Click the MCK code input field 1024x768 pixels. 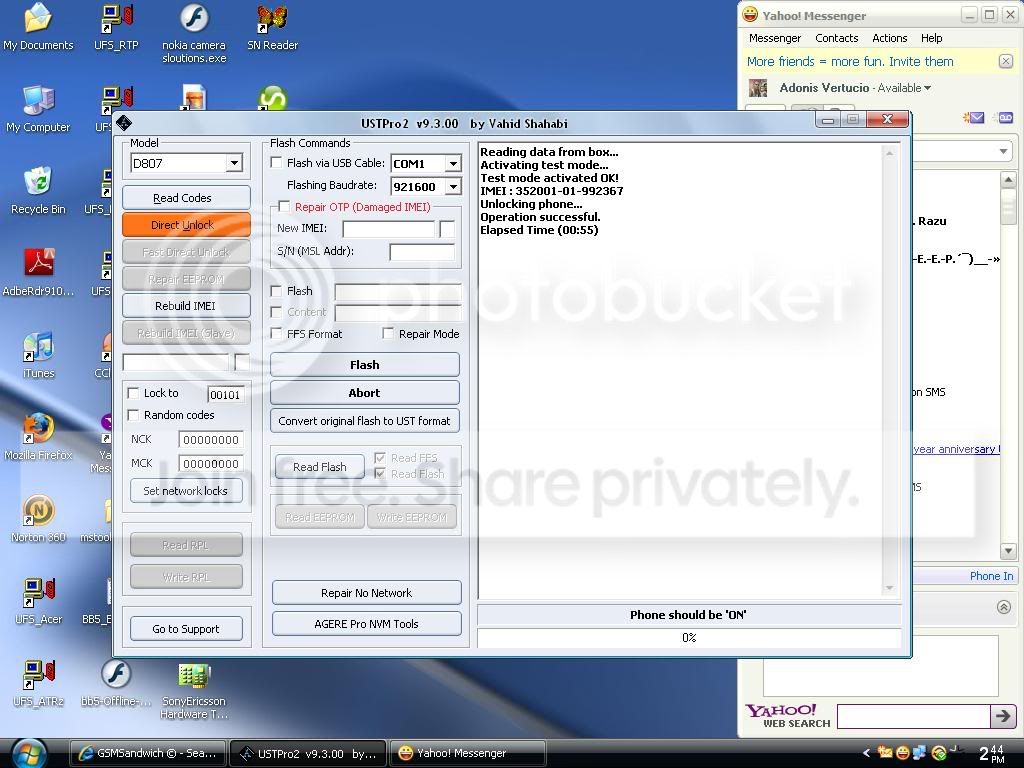(x=211, y=463)
